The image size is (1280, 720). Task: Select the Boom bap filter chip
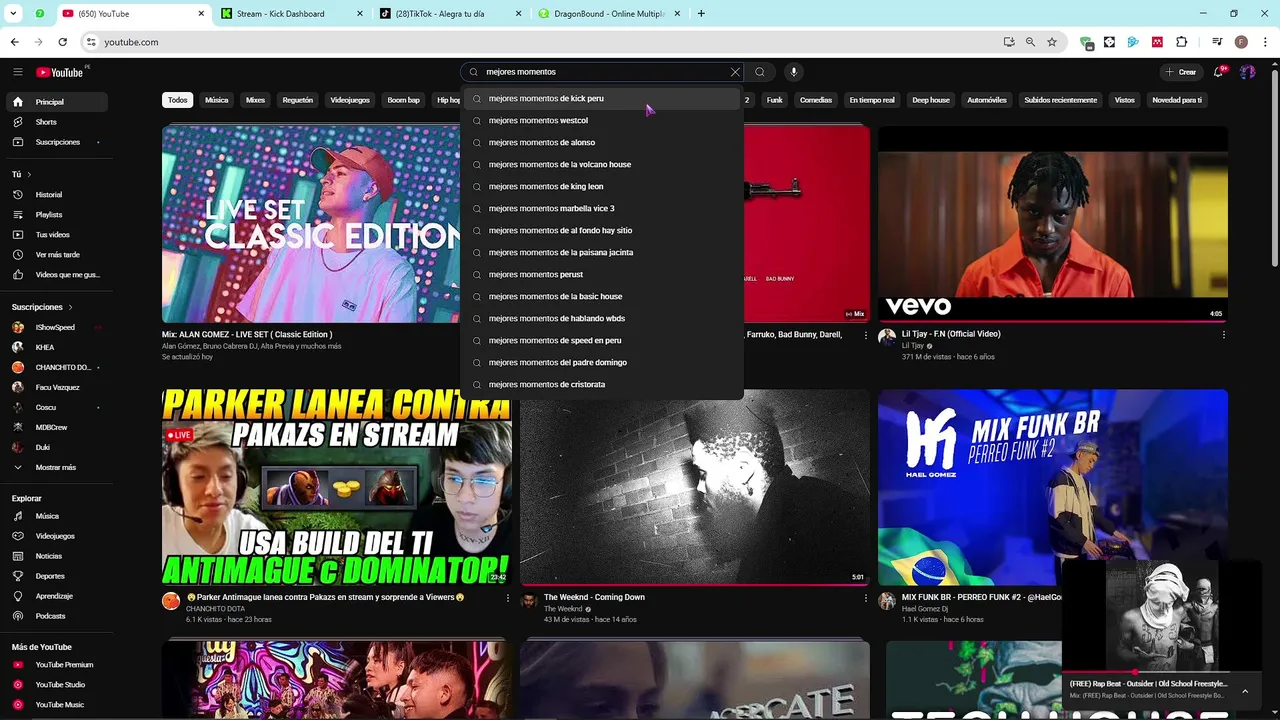[x=404, y=100]
